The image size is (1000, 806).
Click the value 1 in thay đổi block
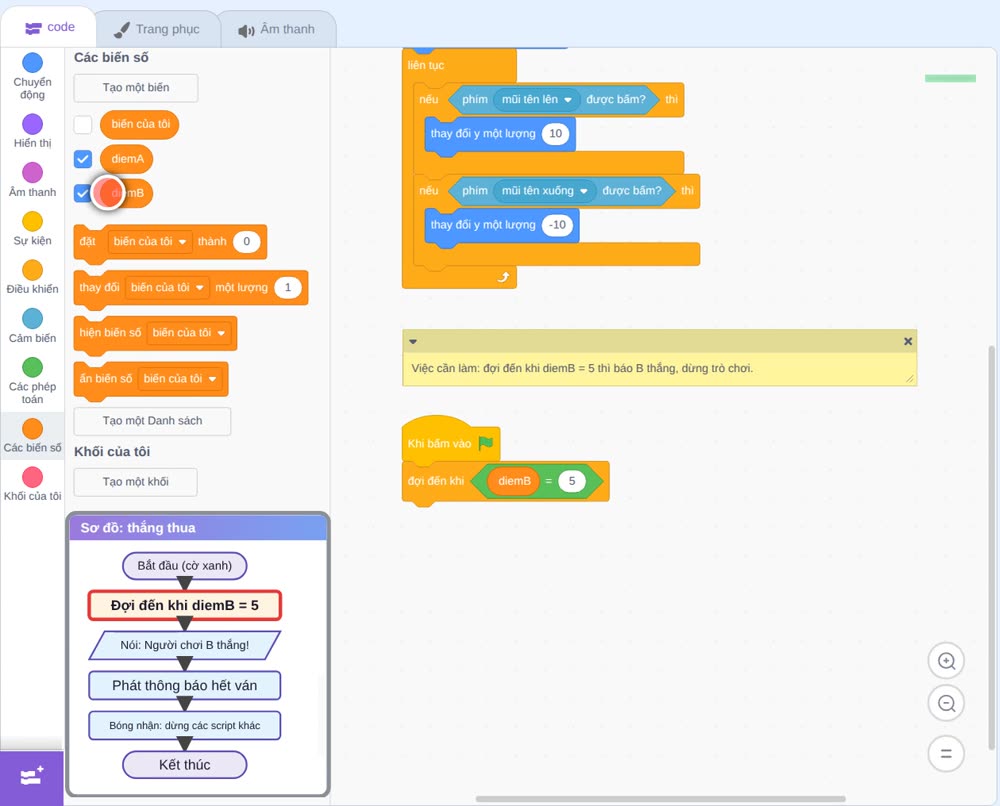click(288, 288)
